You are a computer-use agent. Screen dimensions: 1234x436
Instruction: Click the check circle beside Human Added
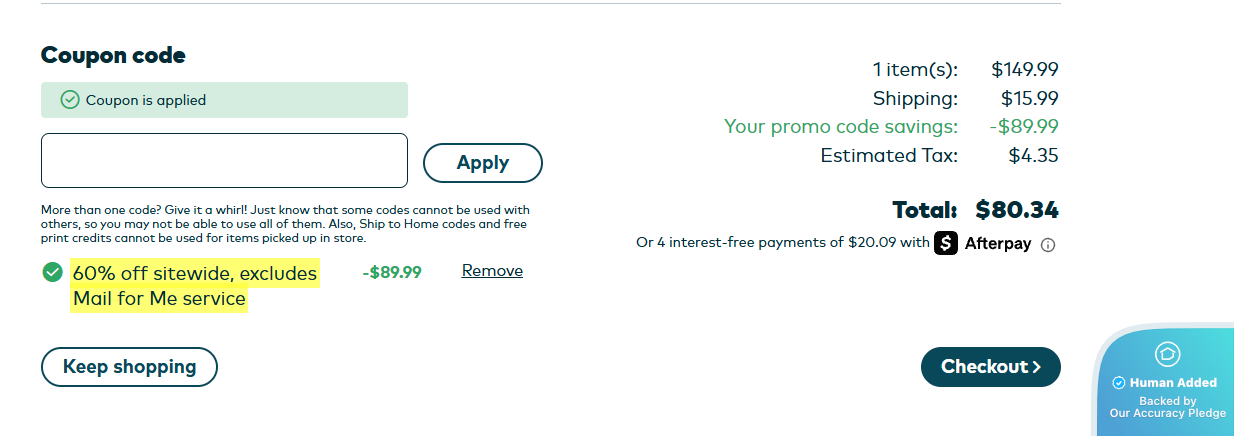tap(1119, 383)
